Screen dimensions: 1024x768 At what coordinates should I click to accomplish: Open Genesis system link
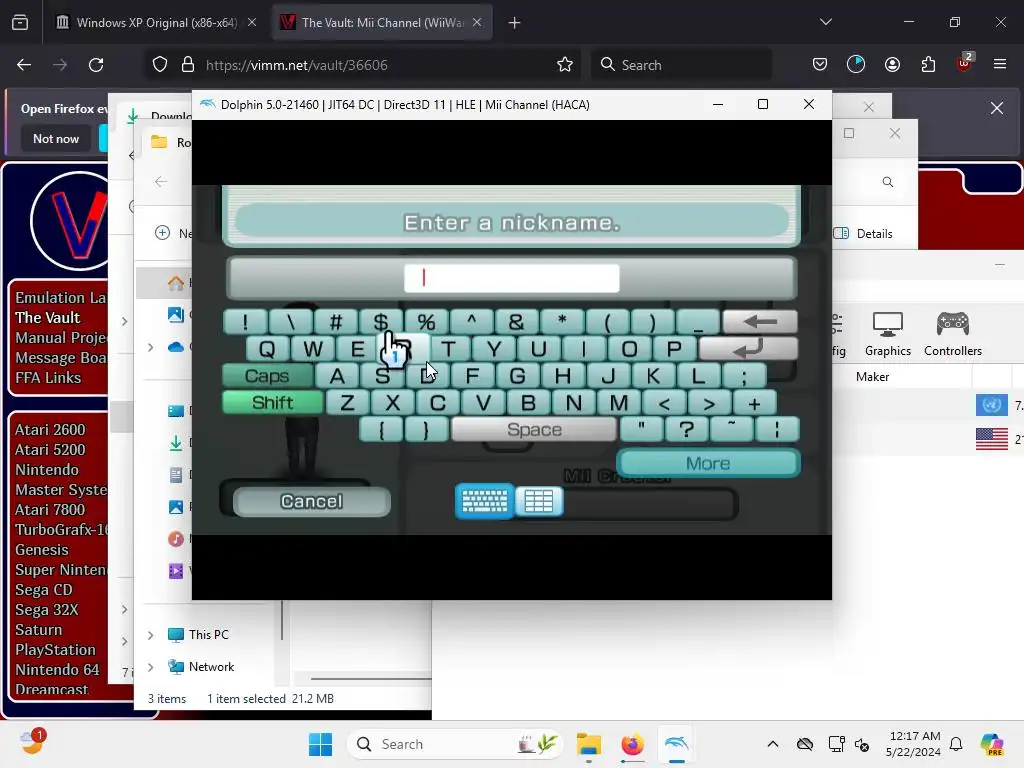point(42,550)
